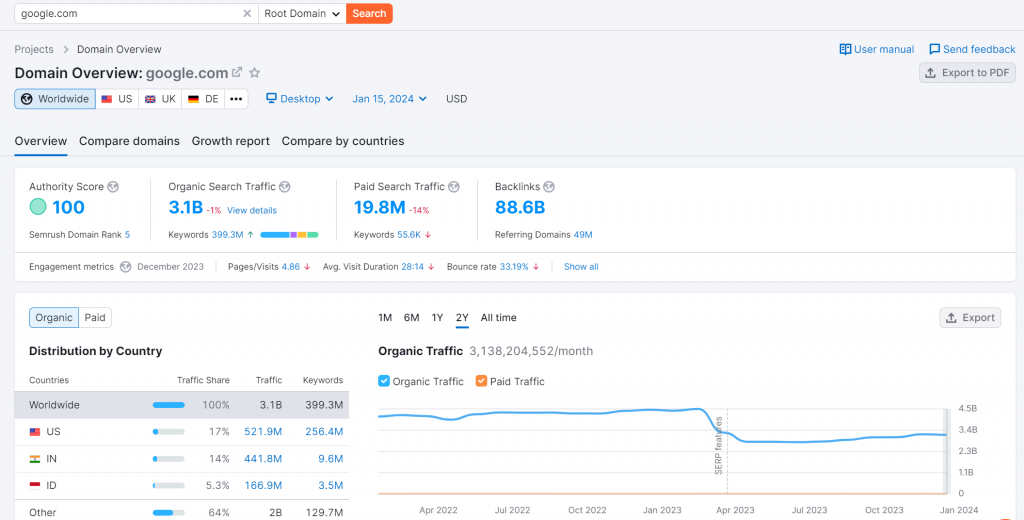The image size is (1024, 520).
Task: Select the Worldwide row in country table
Action: click(x=182, y=405)
